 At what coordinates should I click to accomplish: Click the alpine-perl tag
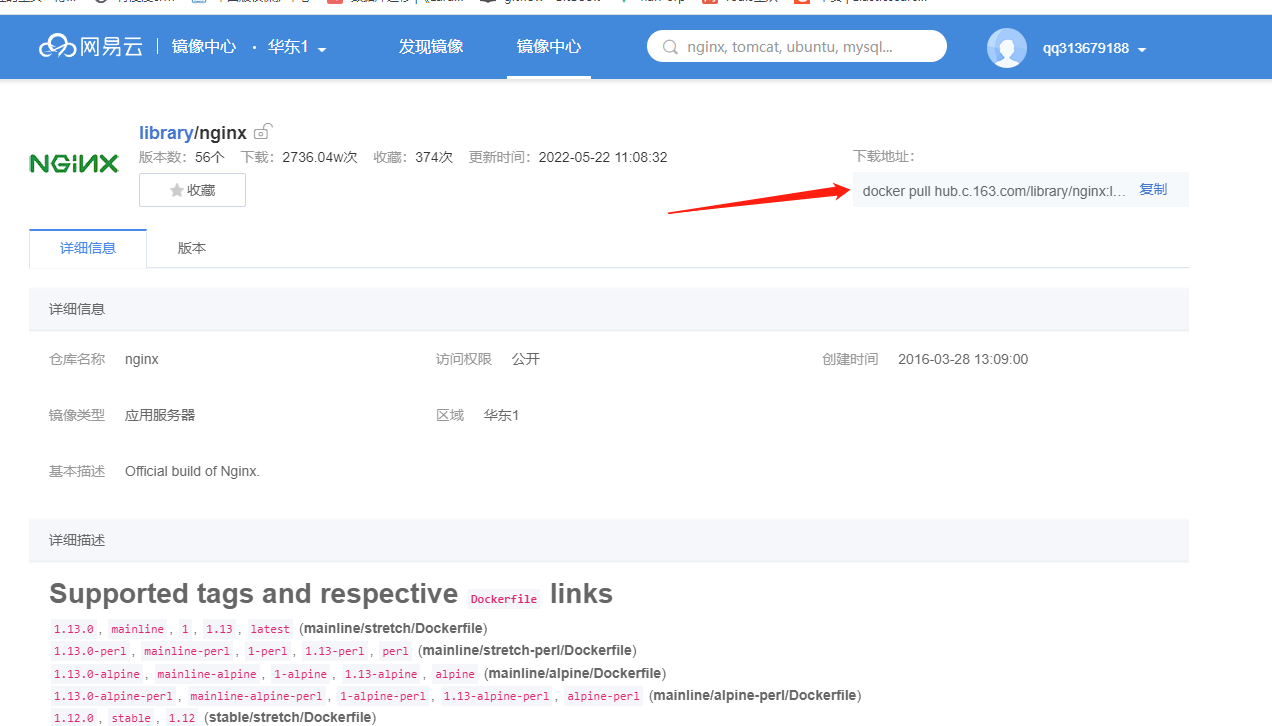pos(603,695)
